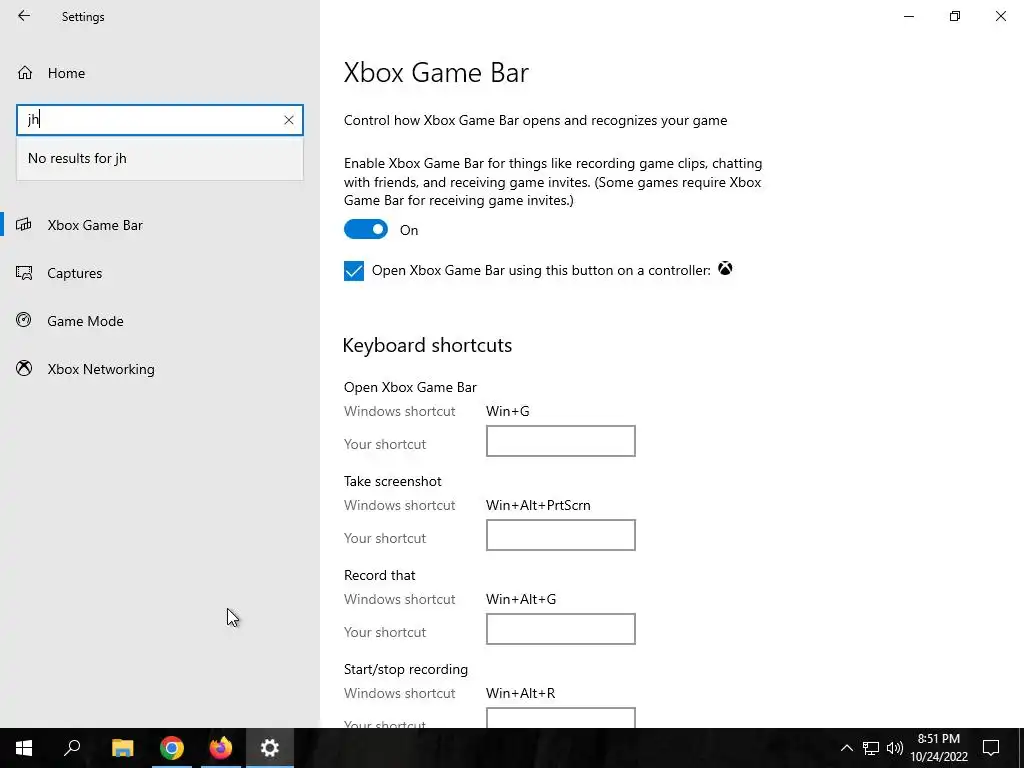Select Xbox Game Bar in sidebar
The width and height of the screenshot is (1024, 768).
pos(95,225)
